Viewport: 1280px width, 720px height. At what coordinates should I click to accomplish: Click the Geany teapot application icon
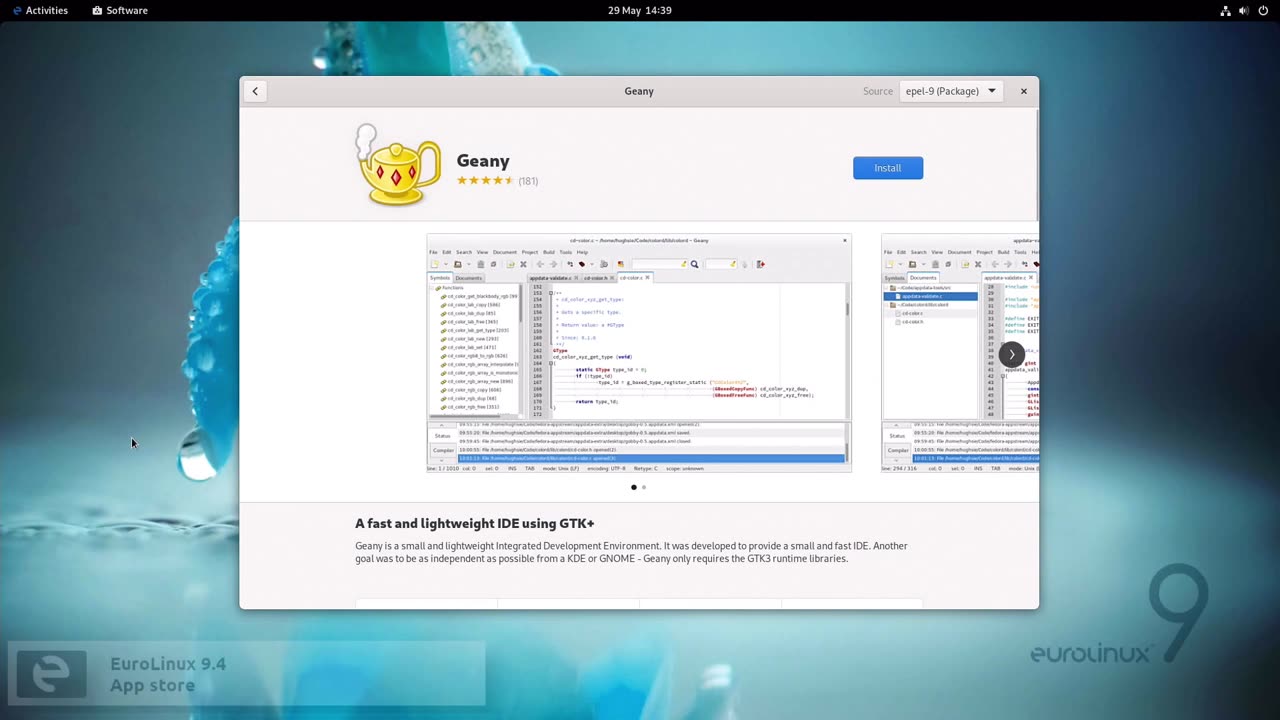[x=398, y=166]
